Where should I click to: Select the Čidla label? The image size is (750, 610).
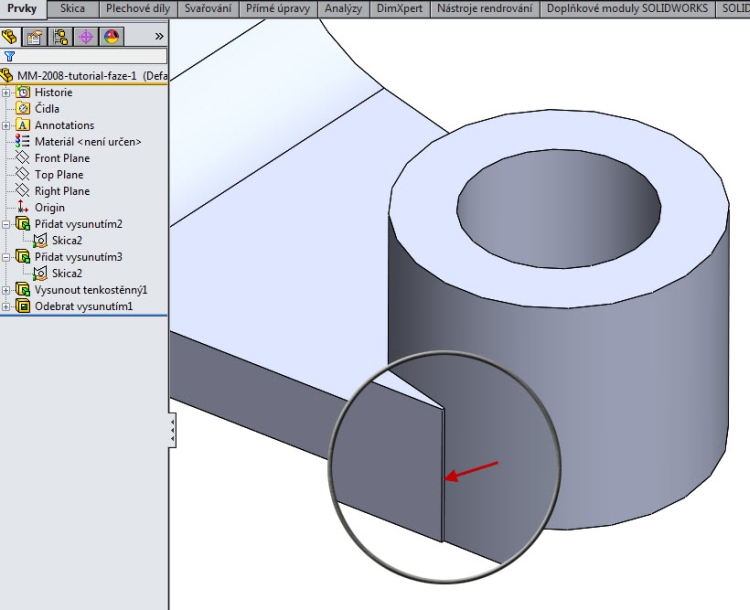47,109
